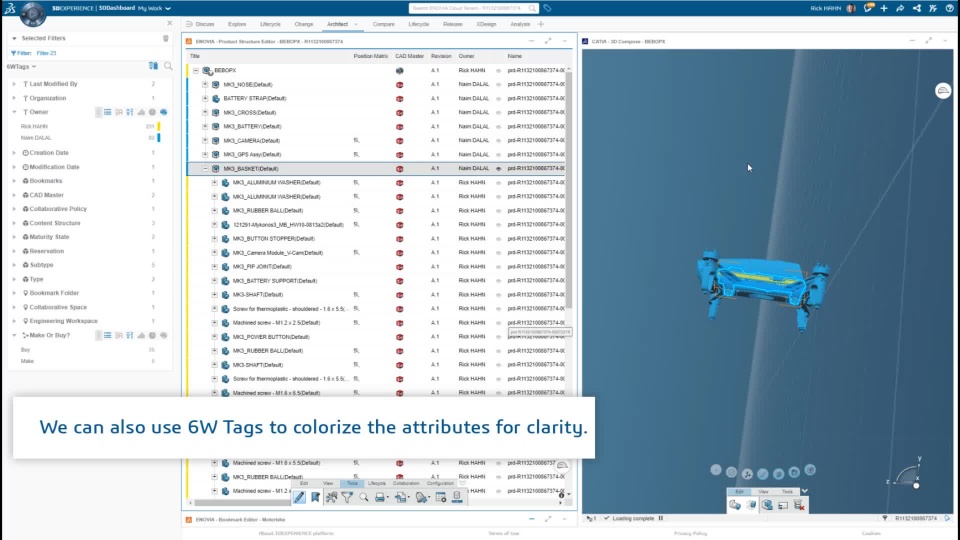Switch to the Compare tab
The image size is (960, 540).
[383, 24]
